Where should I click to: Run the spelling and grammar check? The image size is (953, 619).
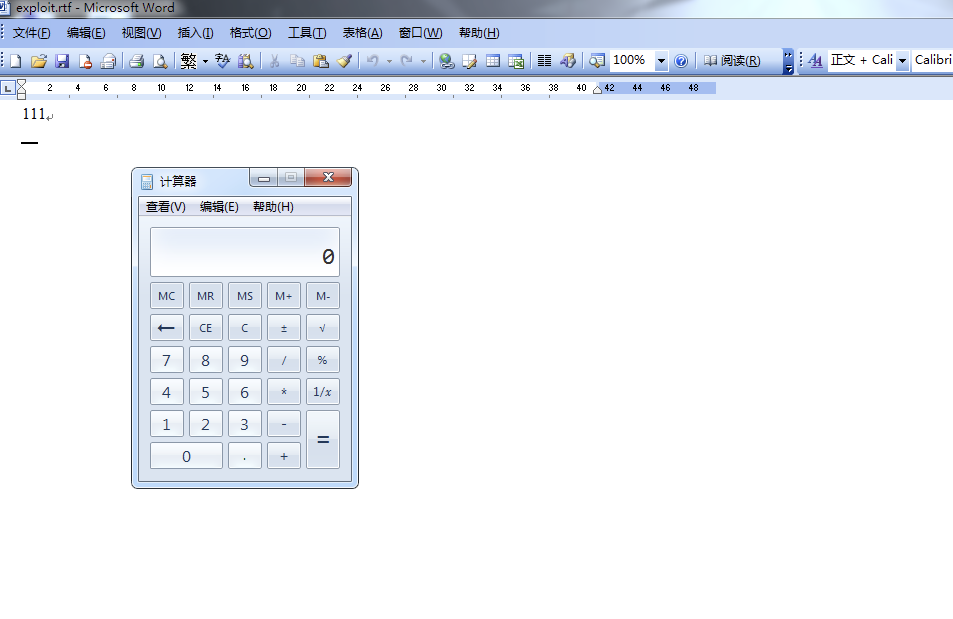tap(222, 61)
